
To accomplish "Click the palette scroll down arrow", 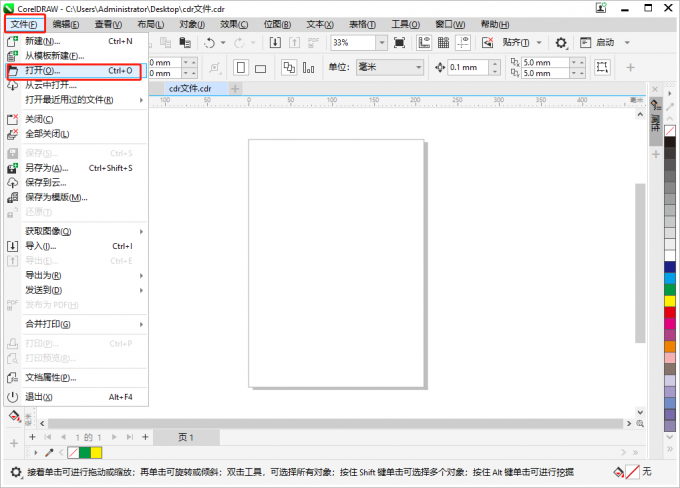I will pos(670,437).
